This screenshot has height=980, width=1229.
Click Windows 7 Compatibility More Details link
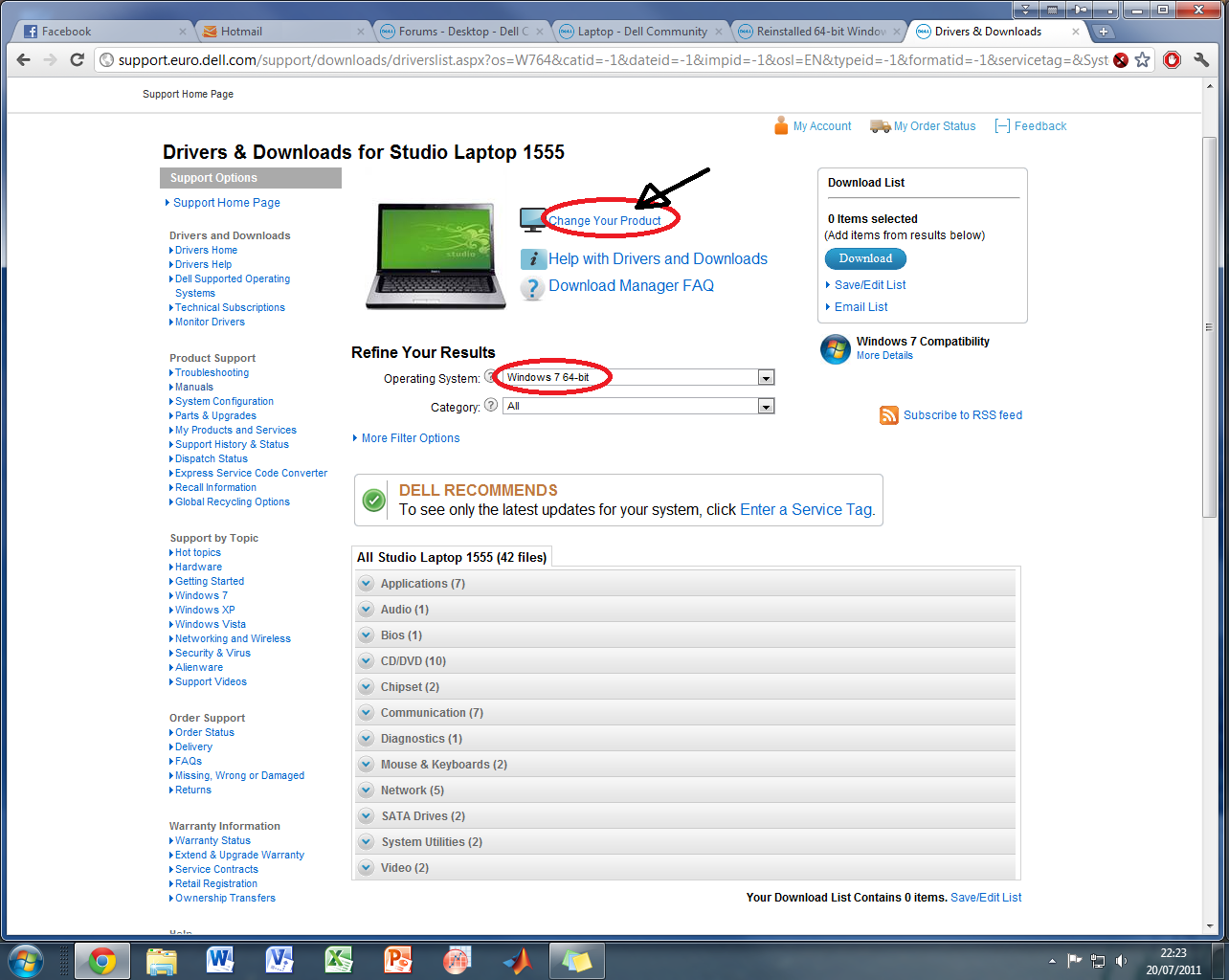tap(884, 356)
